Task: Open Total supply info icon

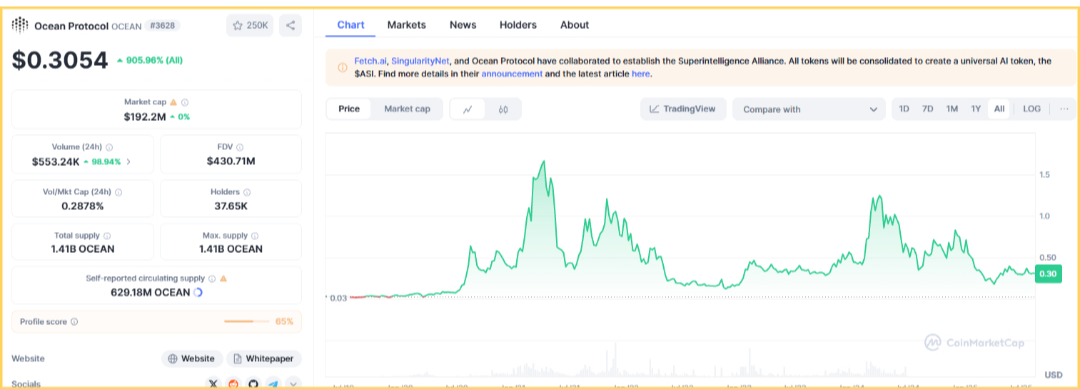Action: tap(107, 235)
